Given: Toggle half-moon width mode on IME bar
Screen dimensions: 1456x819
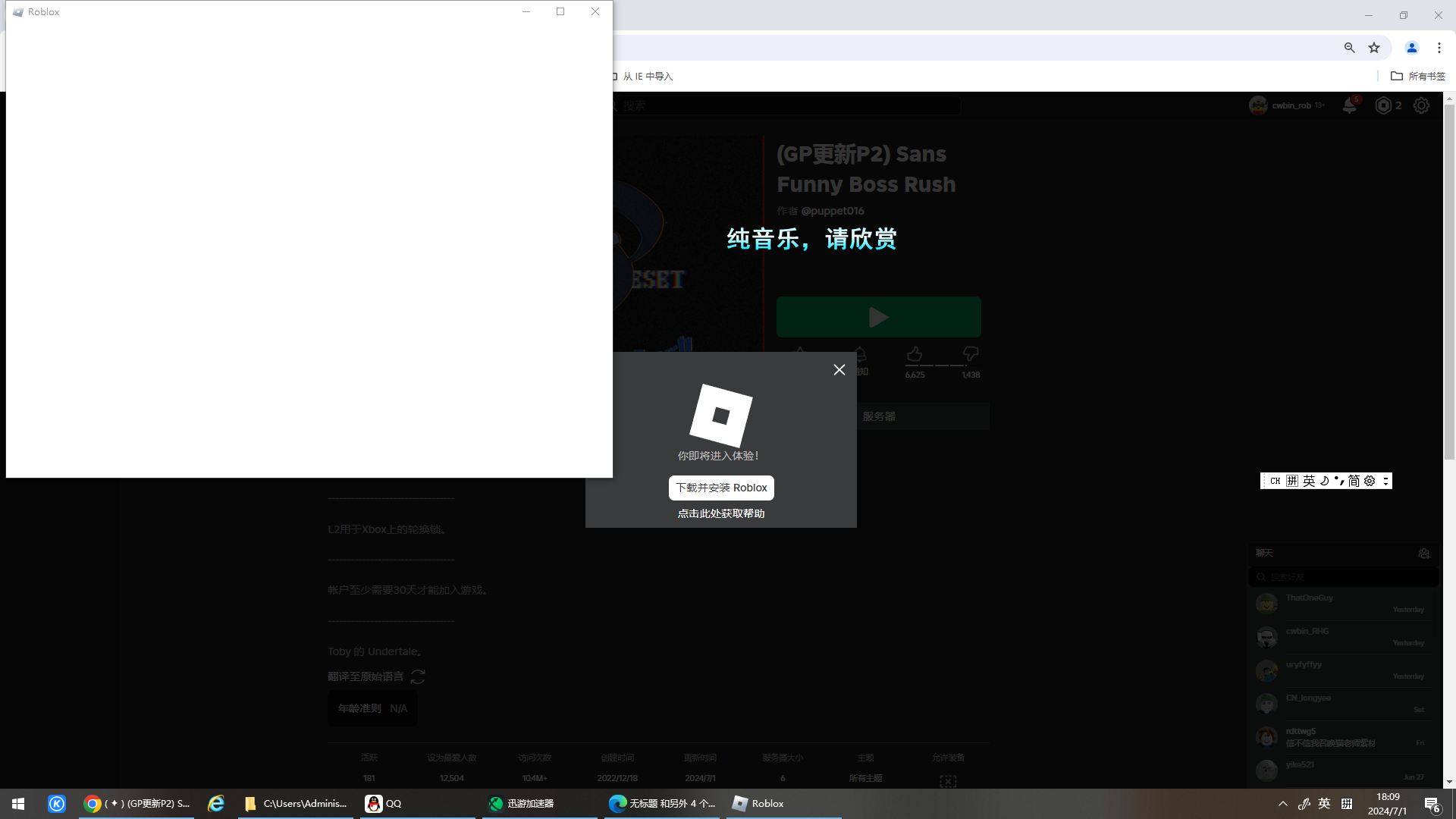Looking at the screenshot, I should 1325,481.
